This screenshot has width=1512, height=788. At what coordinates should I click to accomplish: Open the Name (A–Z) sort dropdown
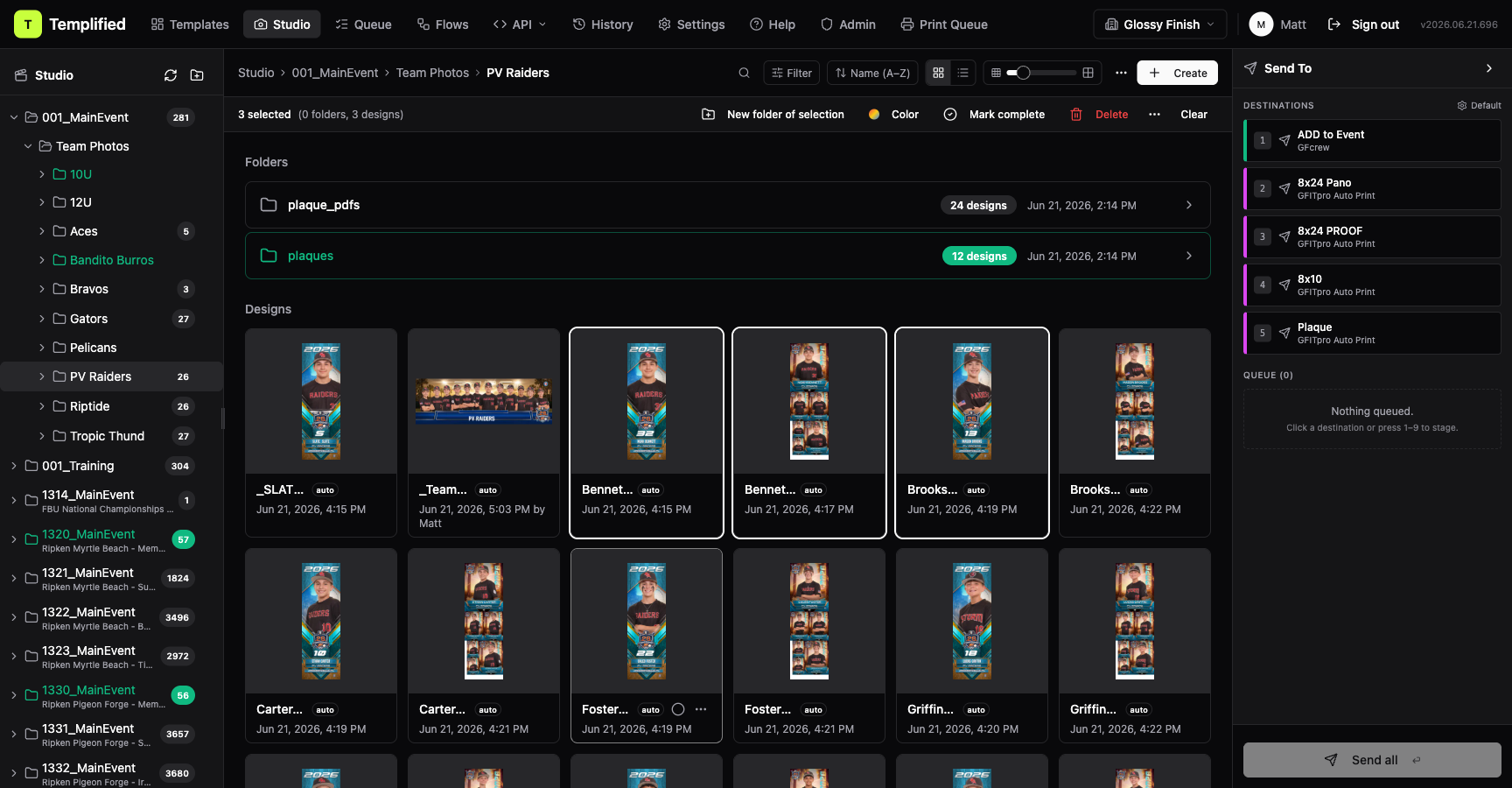click(872, 73)
